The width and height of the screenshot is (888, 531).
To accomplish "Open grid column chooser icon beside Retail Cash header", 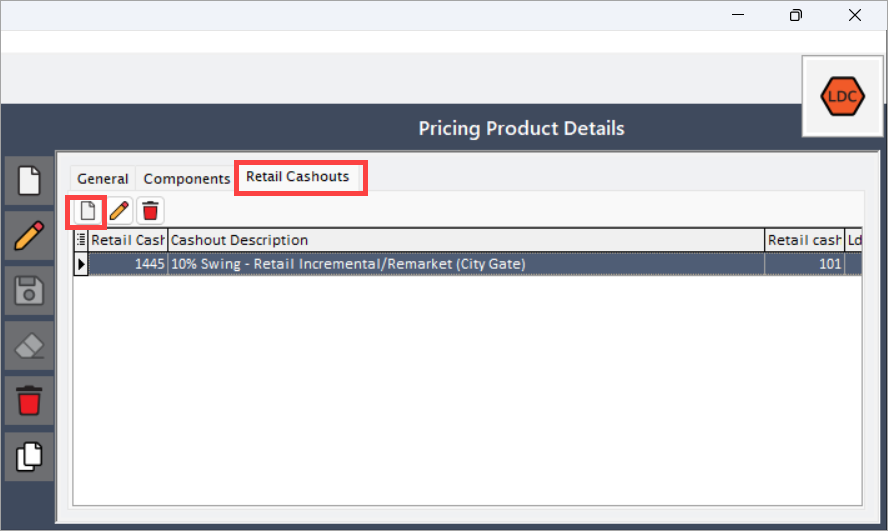I will [x=81, y=240].
